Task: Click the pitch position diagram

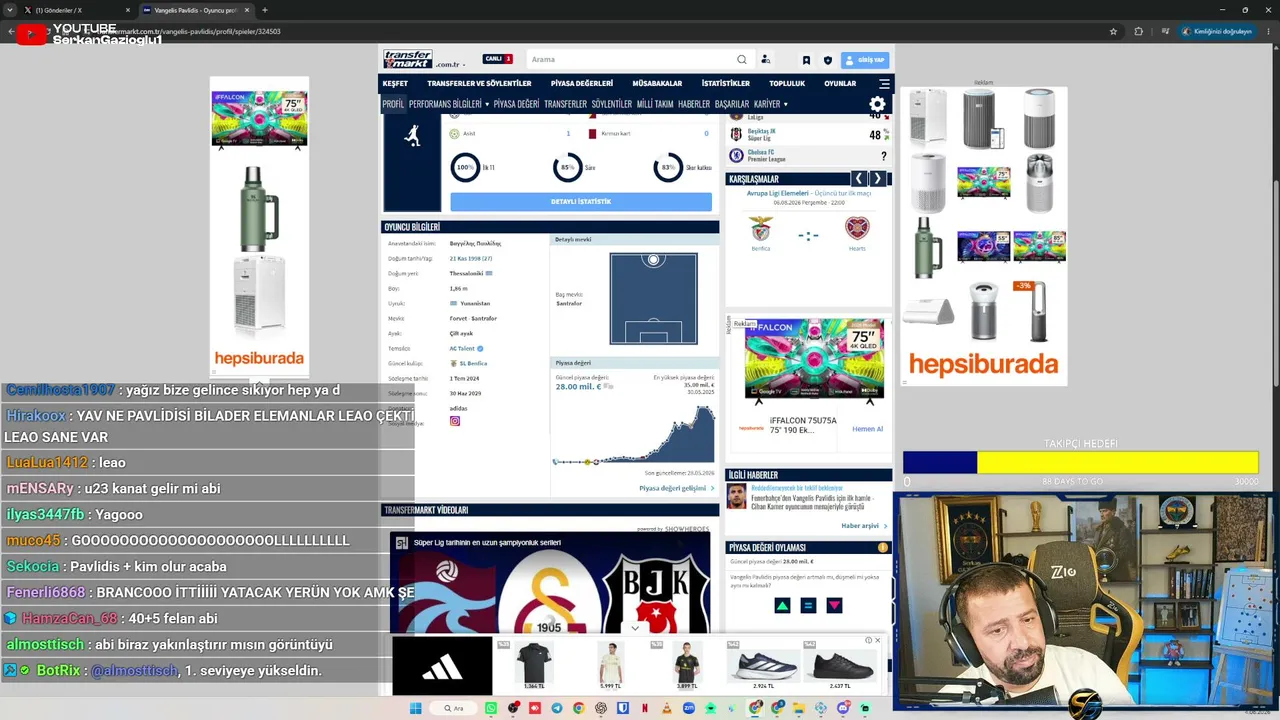Action: (653, 298)
